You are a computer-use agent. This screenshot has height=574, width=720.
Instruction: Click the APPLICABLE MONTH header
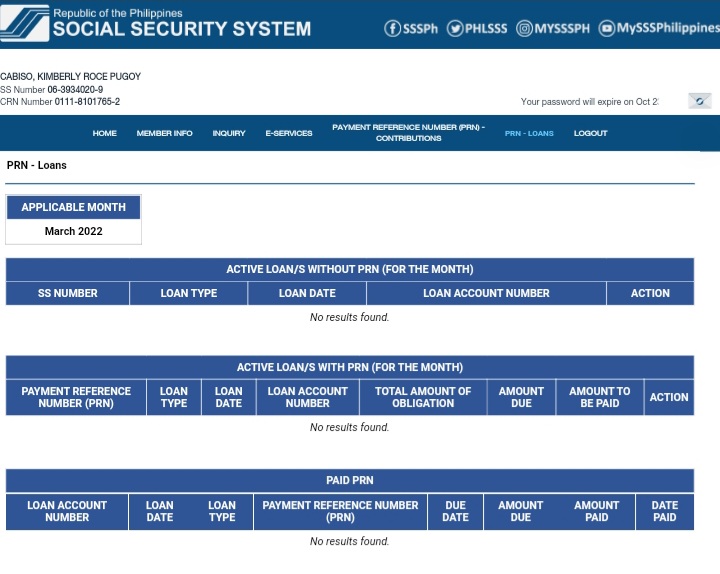point(73,207)
